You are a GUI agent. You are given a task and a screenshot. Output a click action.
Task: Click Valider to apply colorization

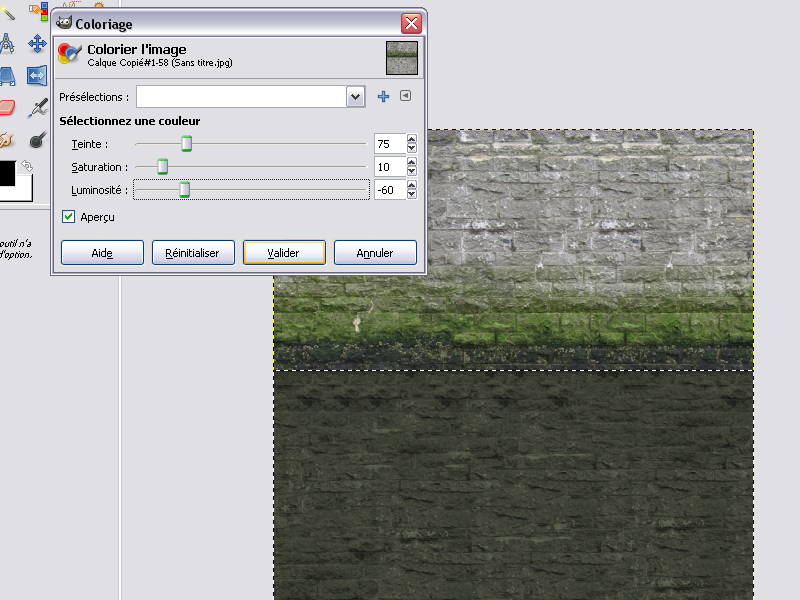tap(284, 253)
